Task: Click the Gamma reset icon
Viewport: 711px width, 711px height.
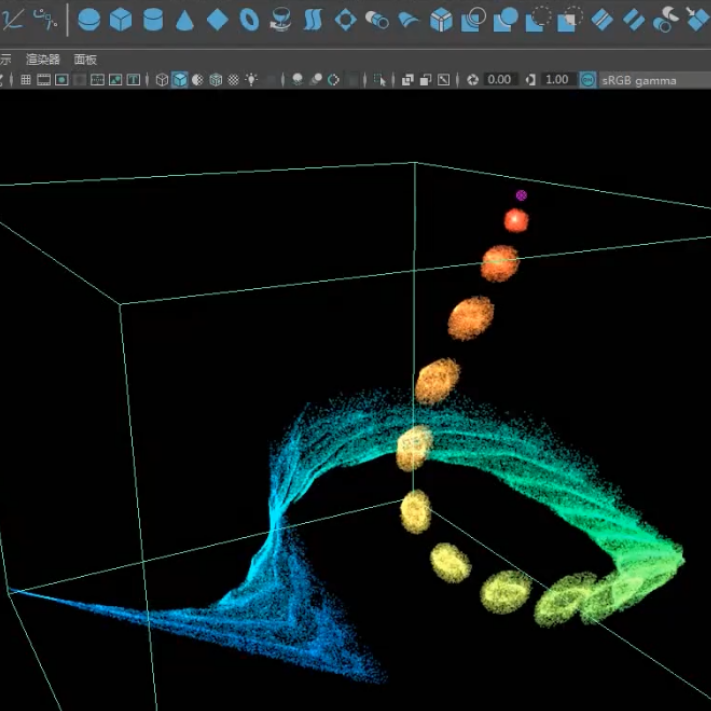Action: tap(531, 80)
